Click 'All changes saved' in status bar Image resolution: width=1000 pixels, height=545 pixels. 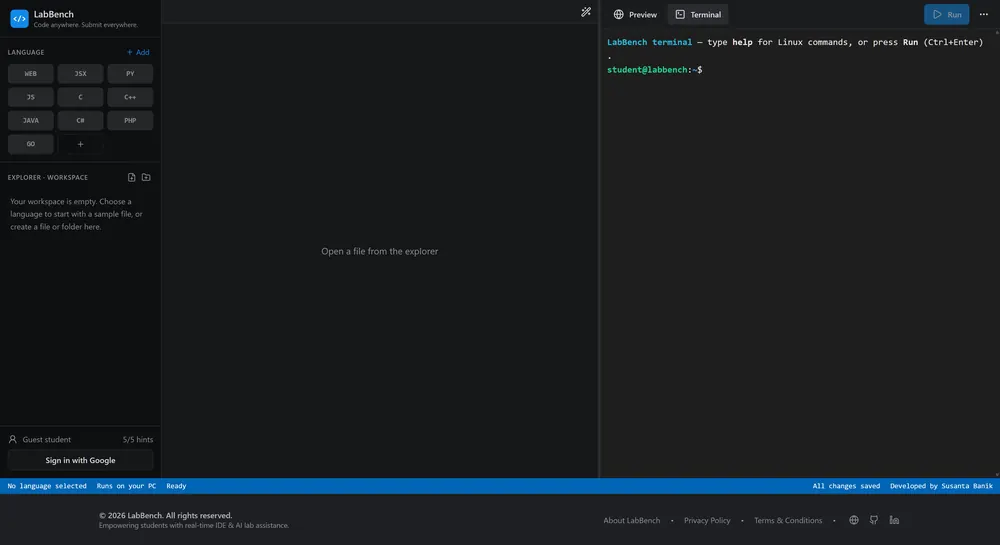click(846, 486)
